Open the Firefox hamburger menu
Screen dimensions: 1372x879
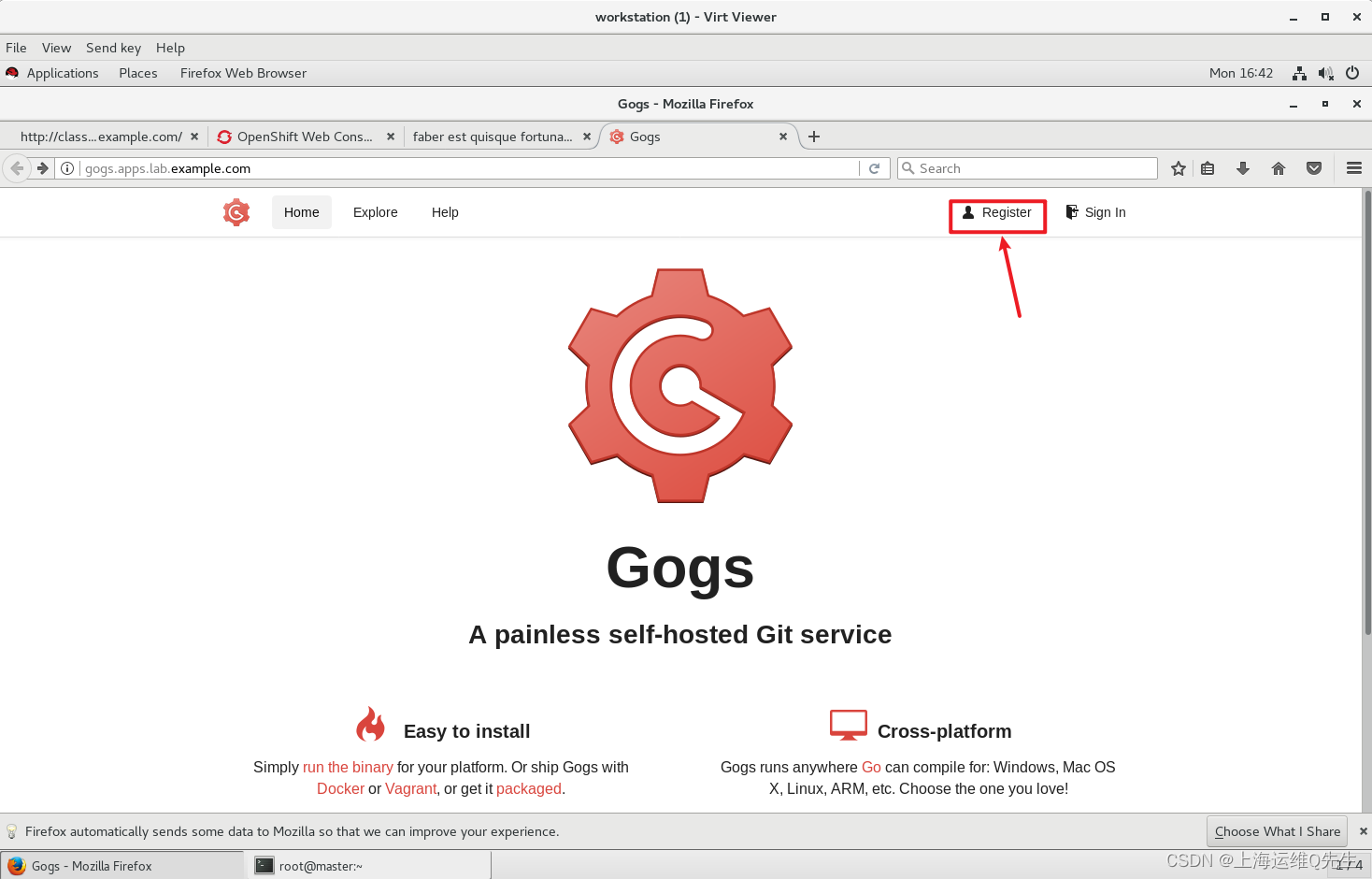coord(1354,168)
